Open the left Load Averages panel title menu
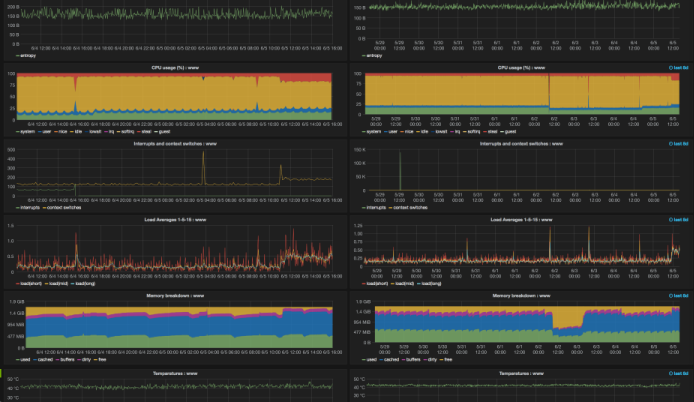Screen dimensions: 694x402 [175, 220]
